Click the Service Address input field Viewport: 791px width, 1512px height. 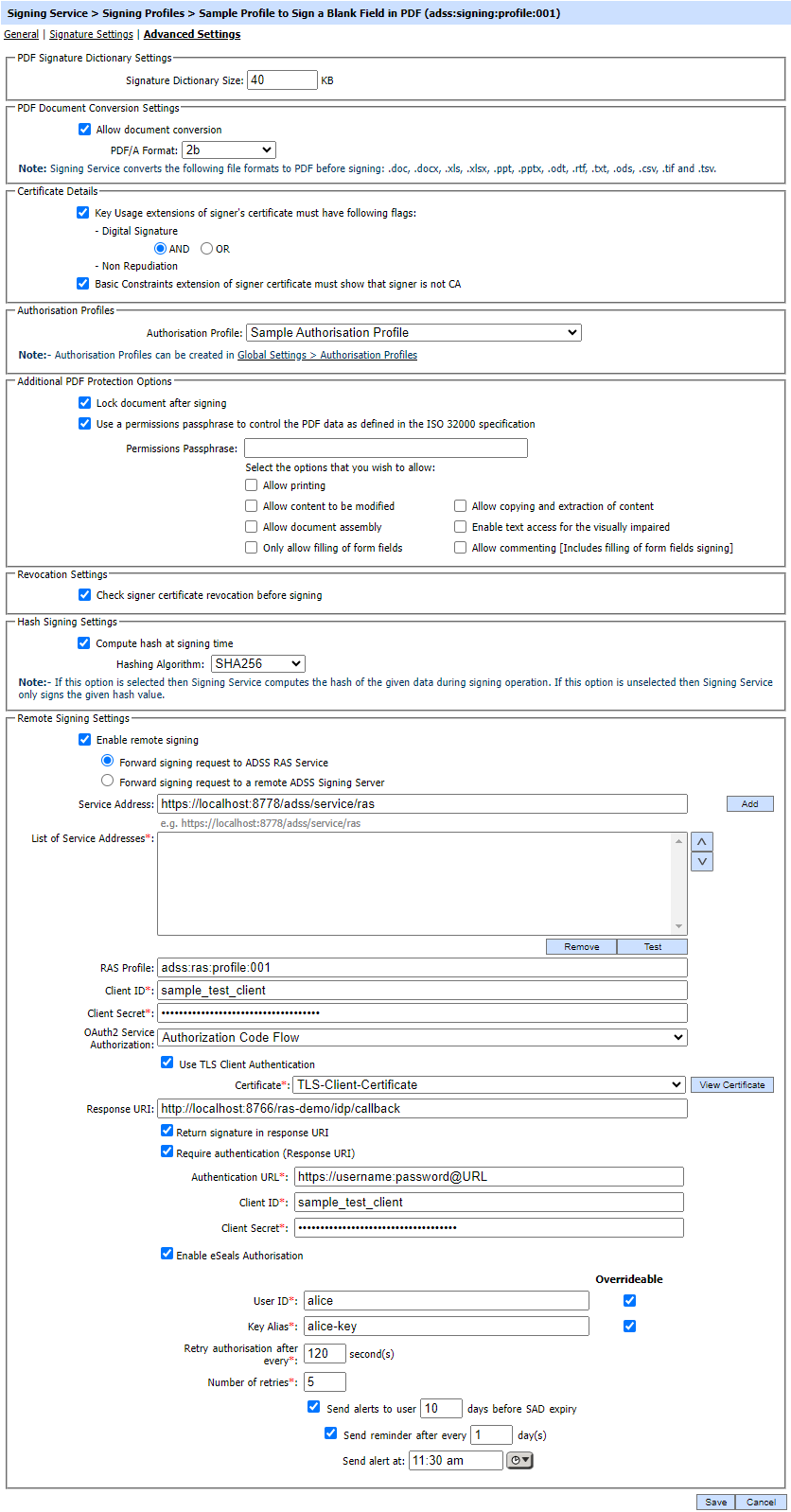pyautogui.click(x=422, y=803)
